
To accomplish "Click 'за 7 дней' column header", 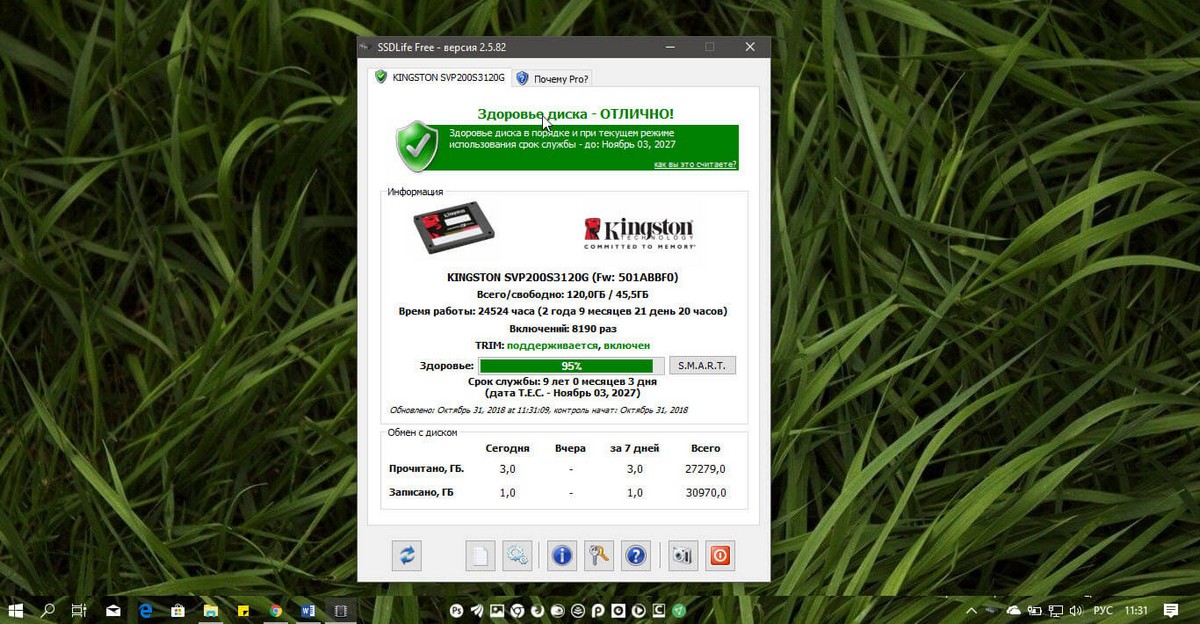I will click(634, 448).
